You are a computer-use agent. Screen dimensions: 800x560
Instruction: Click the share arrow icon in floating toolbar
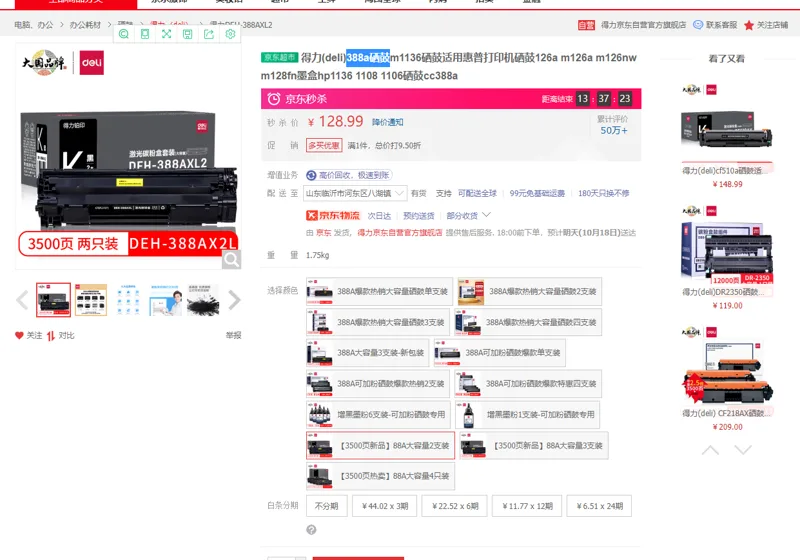coord(209,34)
